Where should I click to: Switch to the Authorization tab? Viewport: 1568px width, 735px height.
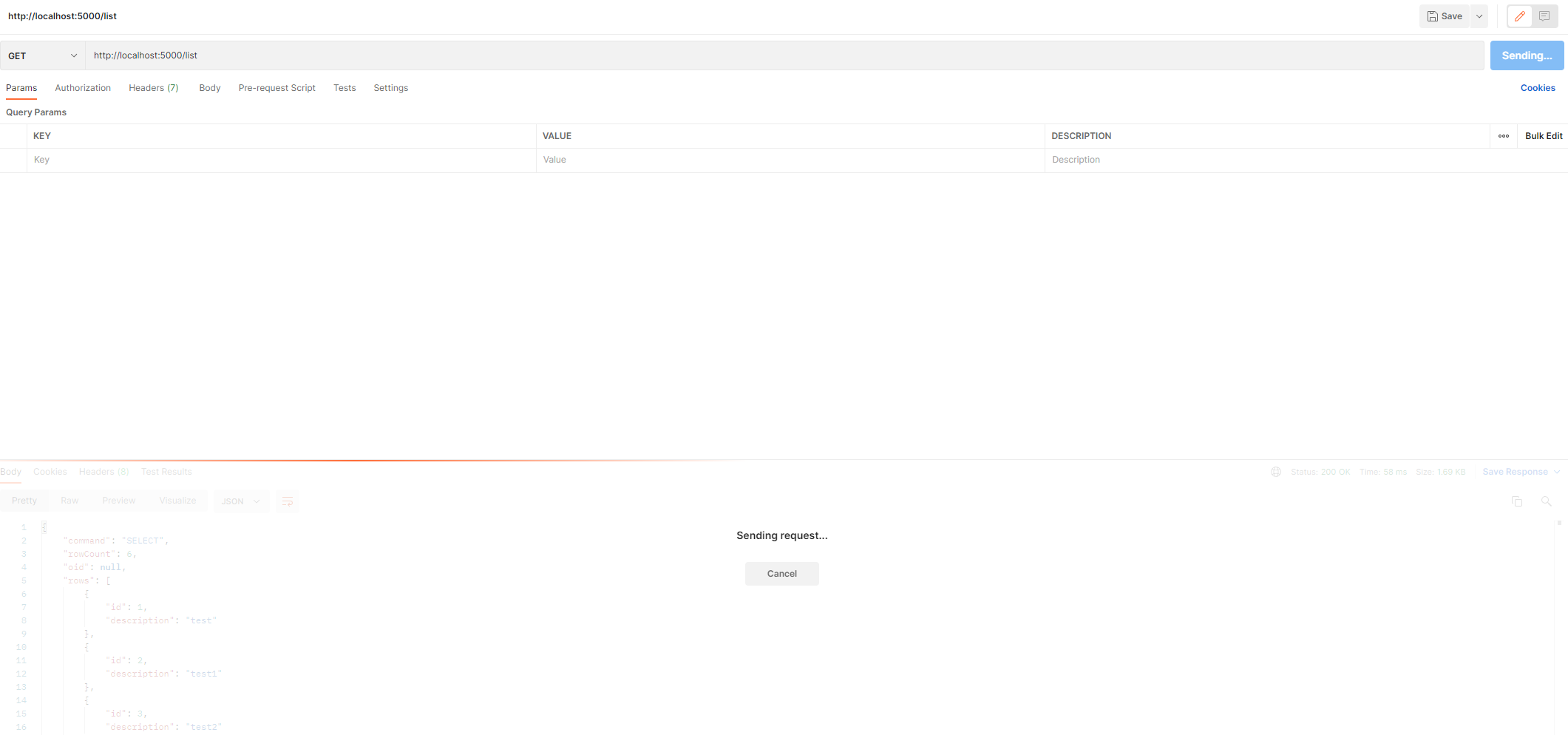coord(83,88)
